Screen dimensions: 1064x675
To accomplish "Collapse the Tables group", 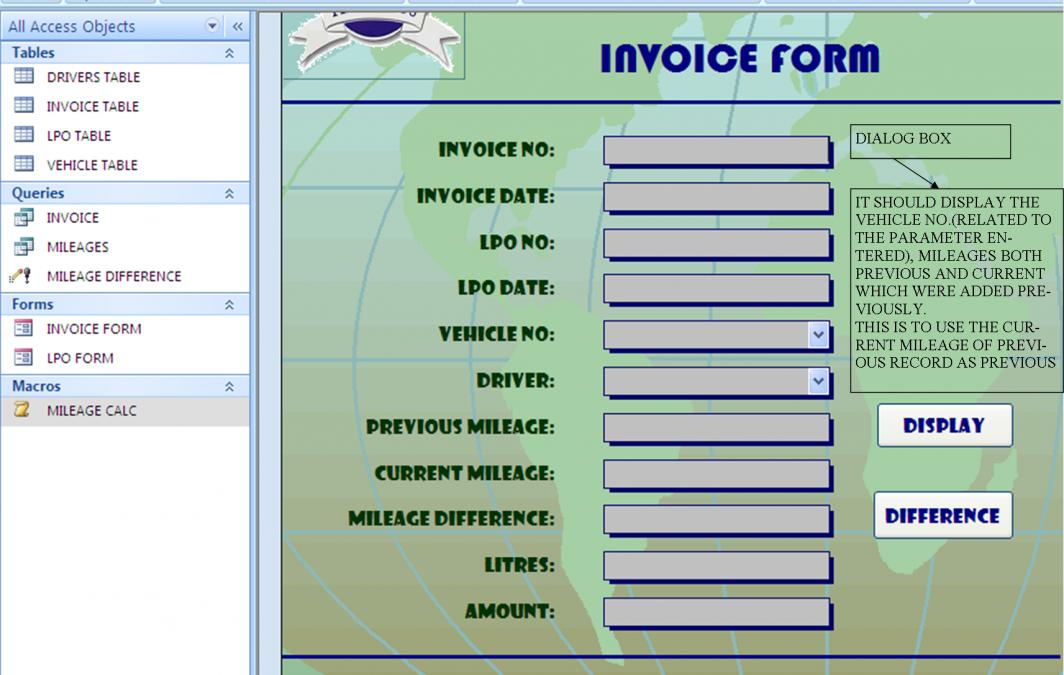I will (229, 53).
